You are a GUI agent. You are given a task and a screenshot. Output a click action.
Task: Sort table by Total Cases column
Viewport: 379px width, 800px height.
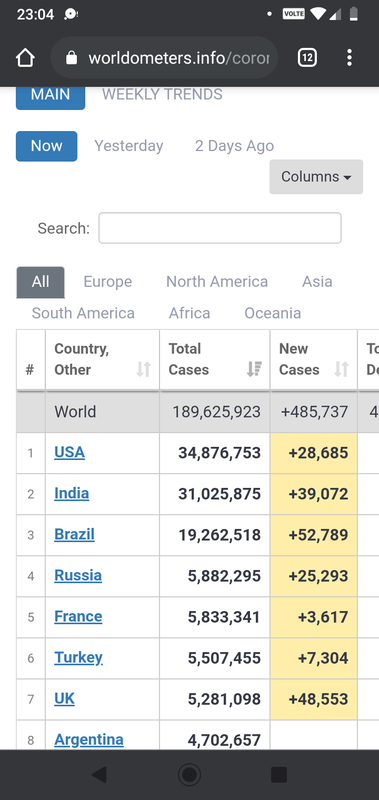pos(215,360)
